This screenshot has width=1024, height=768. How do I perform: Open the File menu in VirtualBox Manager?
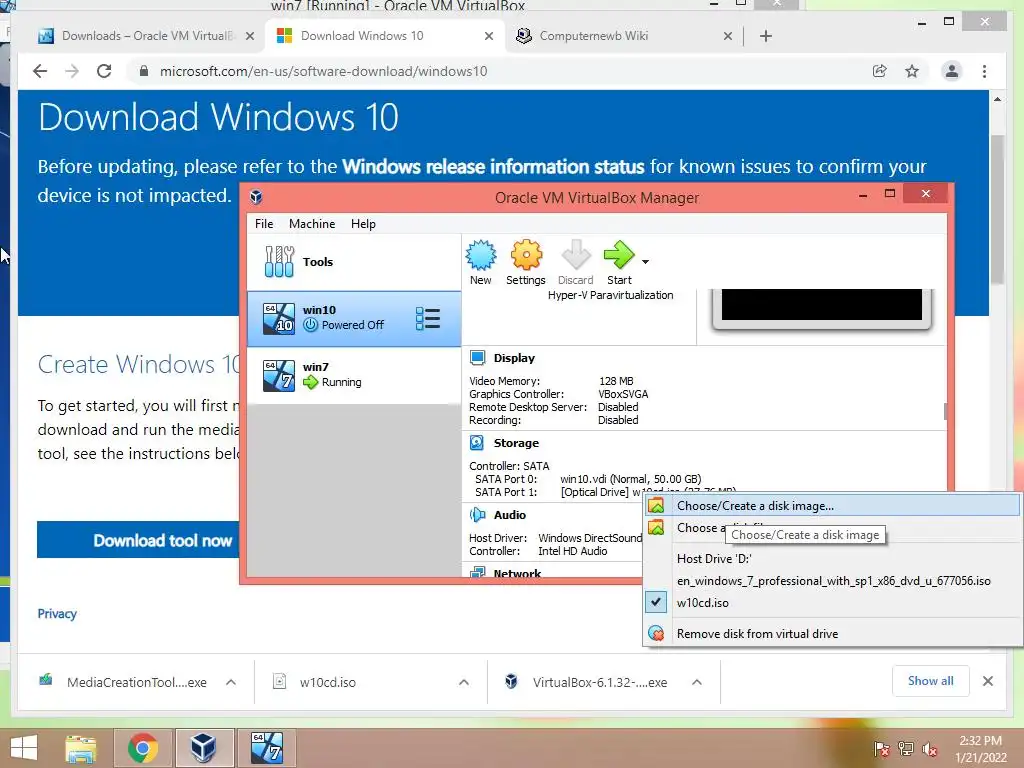coord(264,224)
